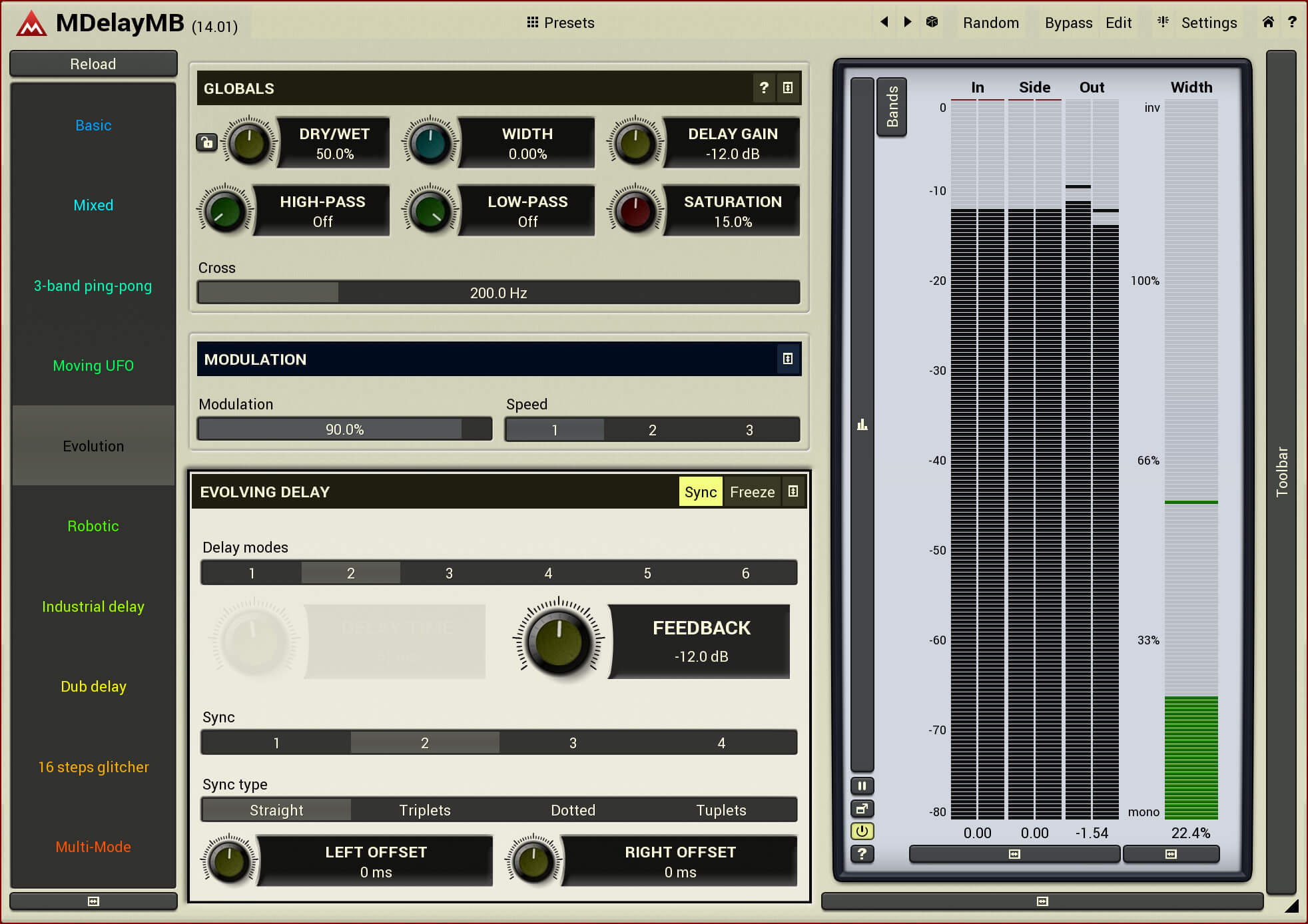Collapse the Globals panel using its header icon
1308x924 pixels.
click(x=788, y=88)
